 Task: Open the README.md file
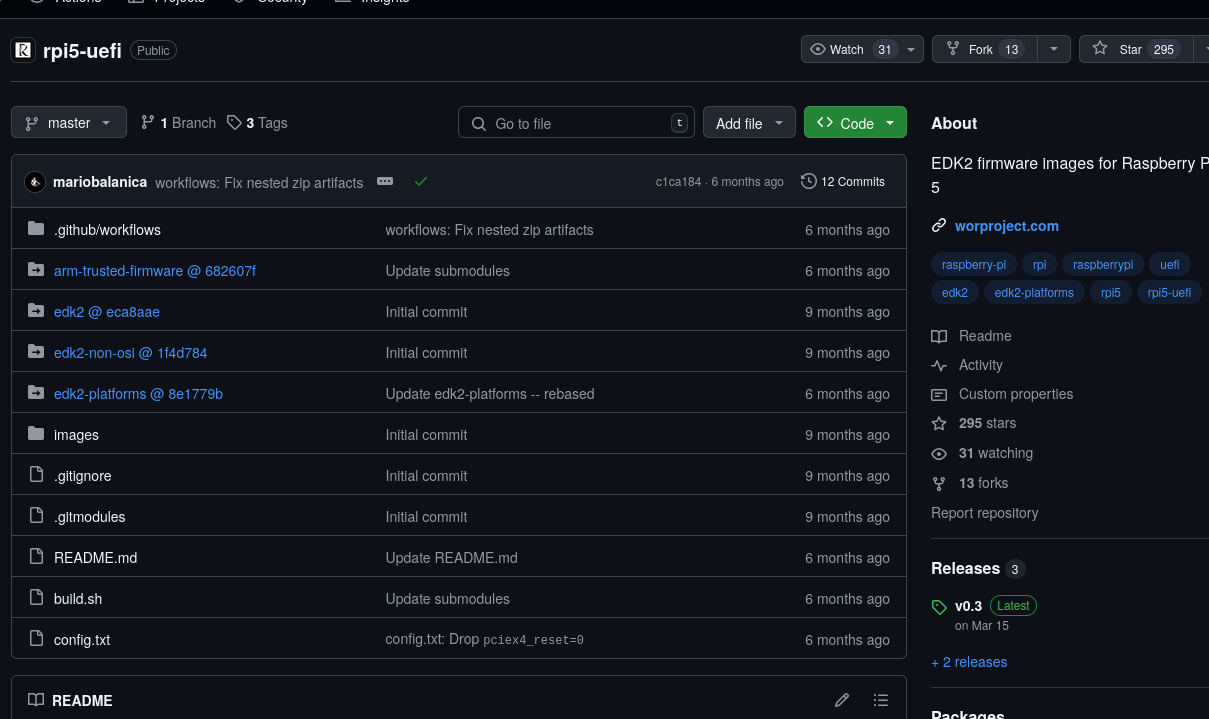point(95,557)
